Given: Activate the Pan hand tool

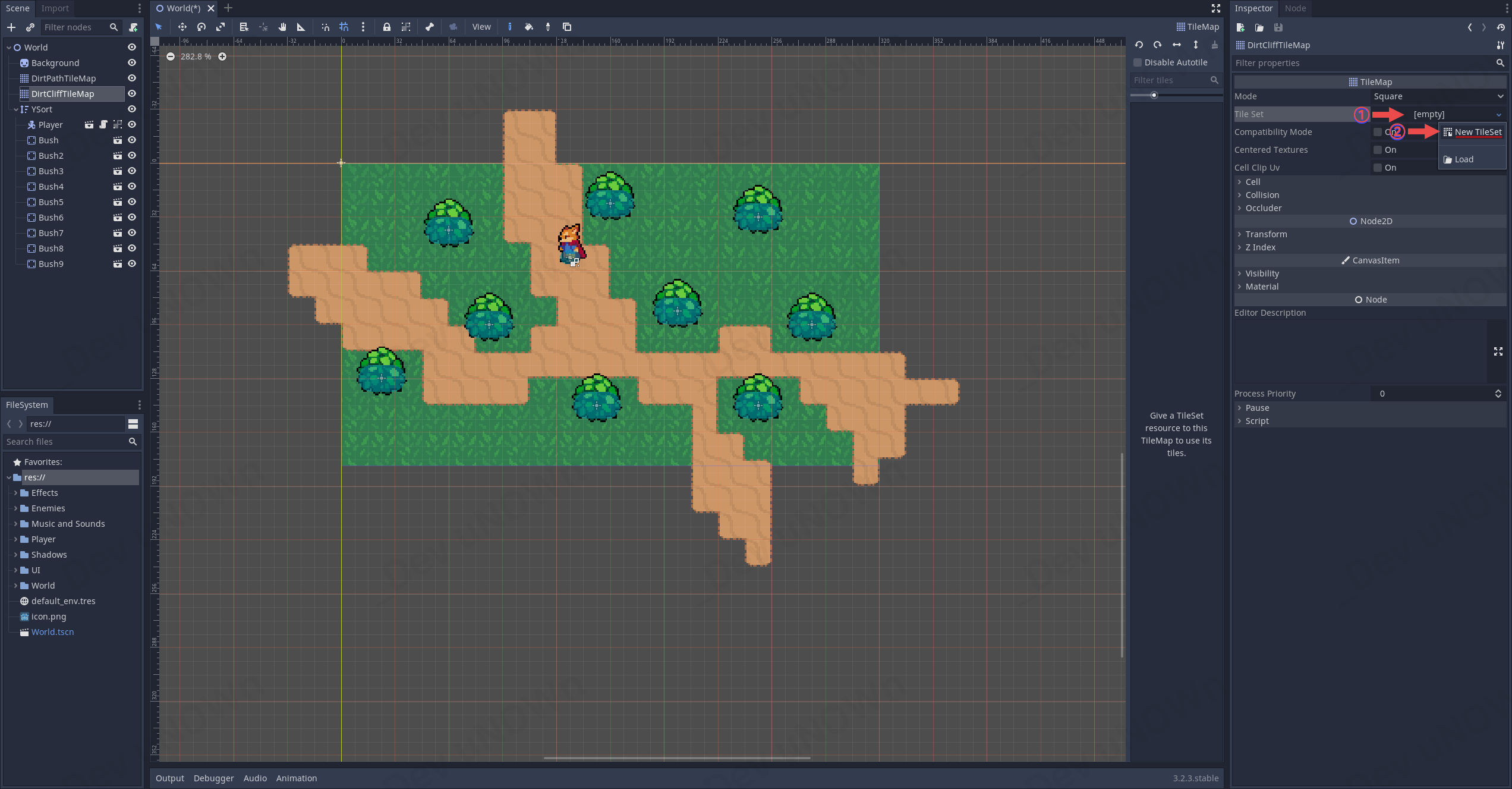Looking at the screenshot, I should [x=282, y=27].
